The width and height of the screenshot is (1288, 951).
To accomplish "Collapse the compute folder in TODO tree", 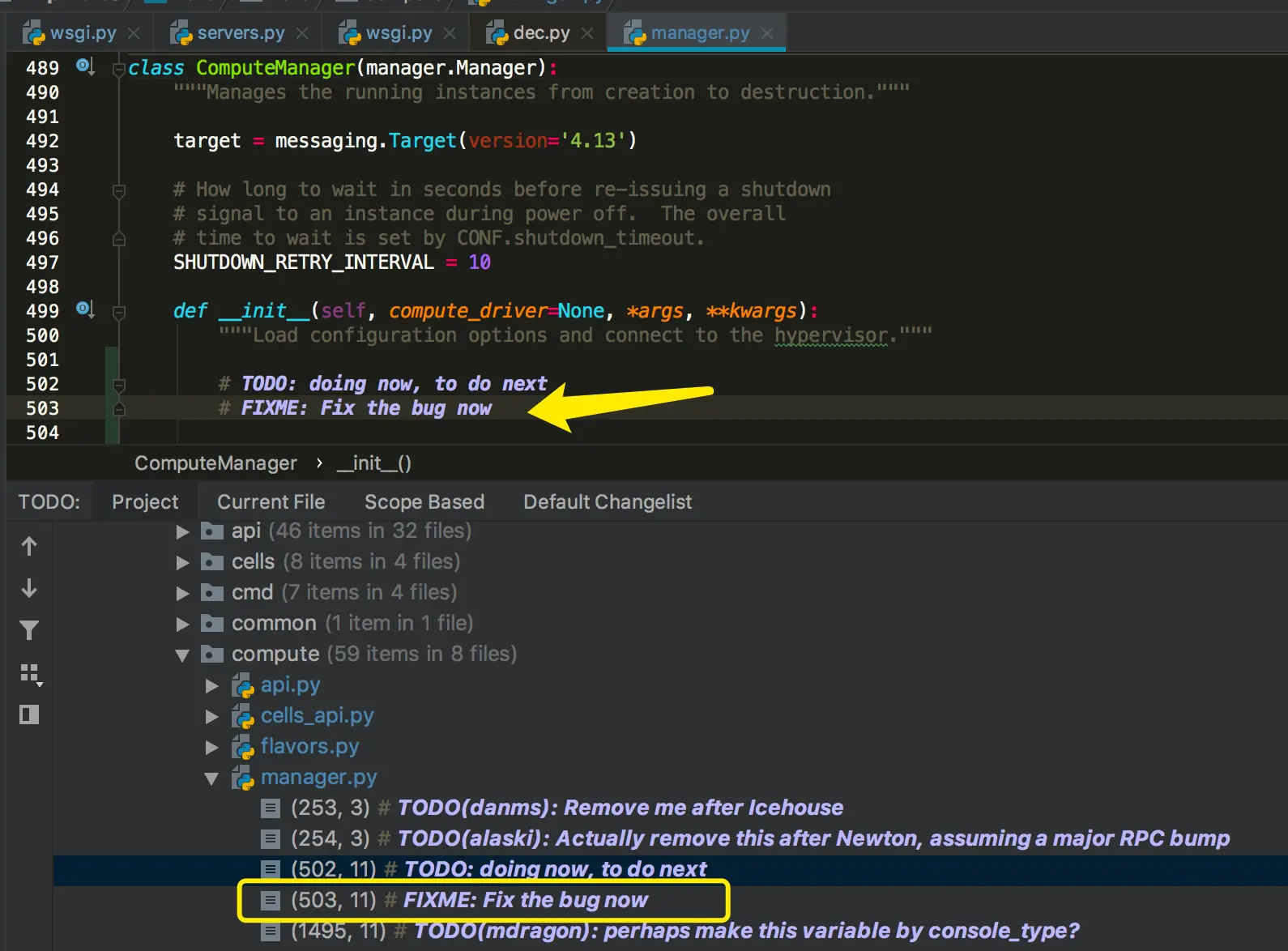I will (183, 655).
